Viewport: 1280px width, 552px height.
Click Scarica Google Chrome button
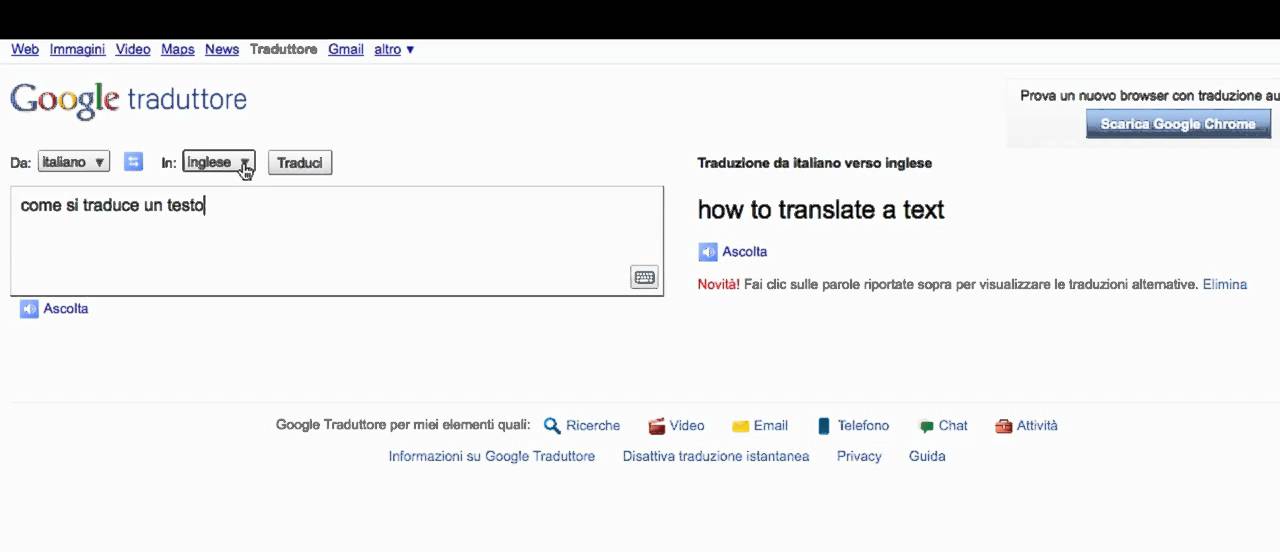(1178, 124)
